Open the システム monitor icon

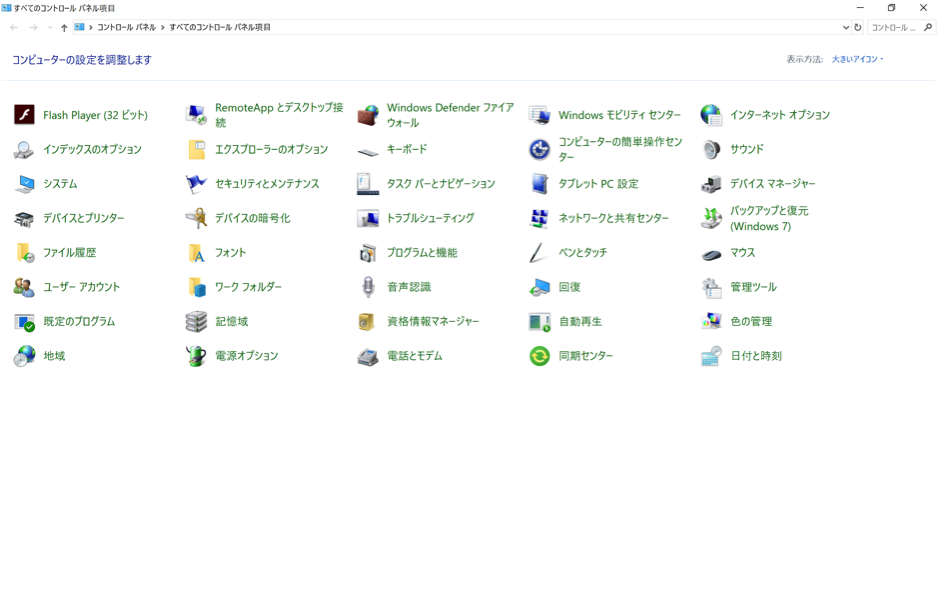coord(24,184)
